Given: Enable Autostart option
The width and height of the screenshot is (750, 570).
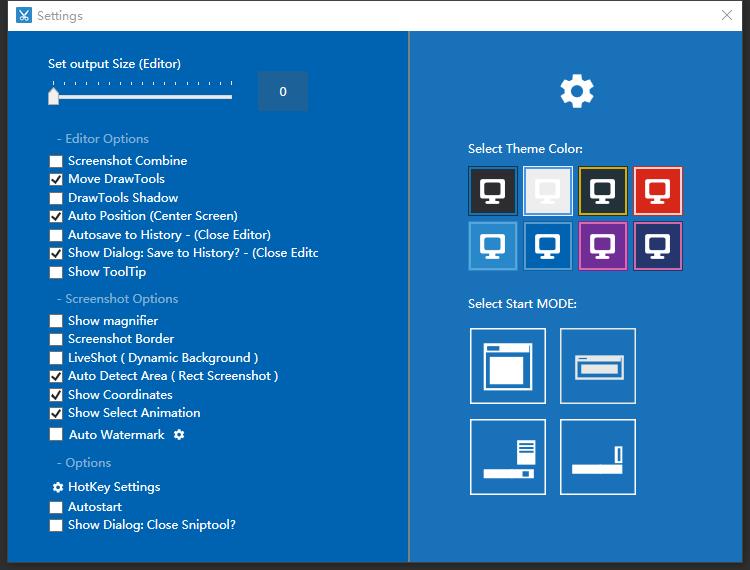Looking at the screenshot, I should (x=56, y=507).
